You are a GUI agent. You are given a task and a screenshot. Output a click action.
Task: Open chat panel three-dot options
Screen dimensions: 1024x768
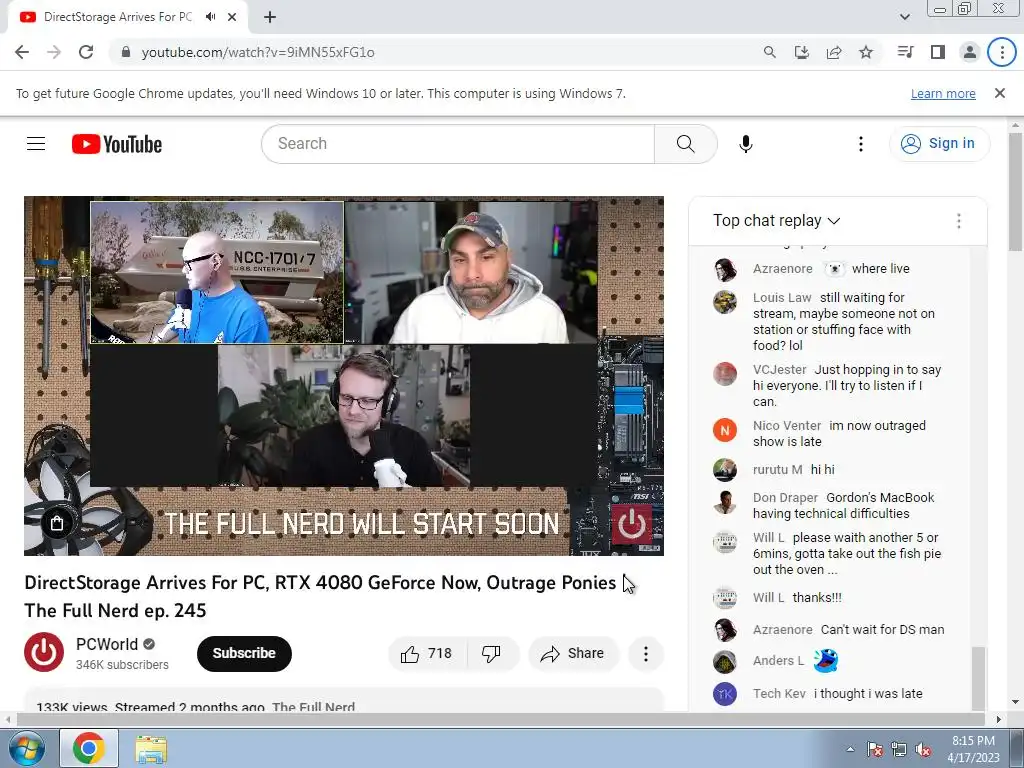(x=959, y=221)
